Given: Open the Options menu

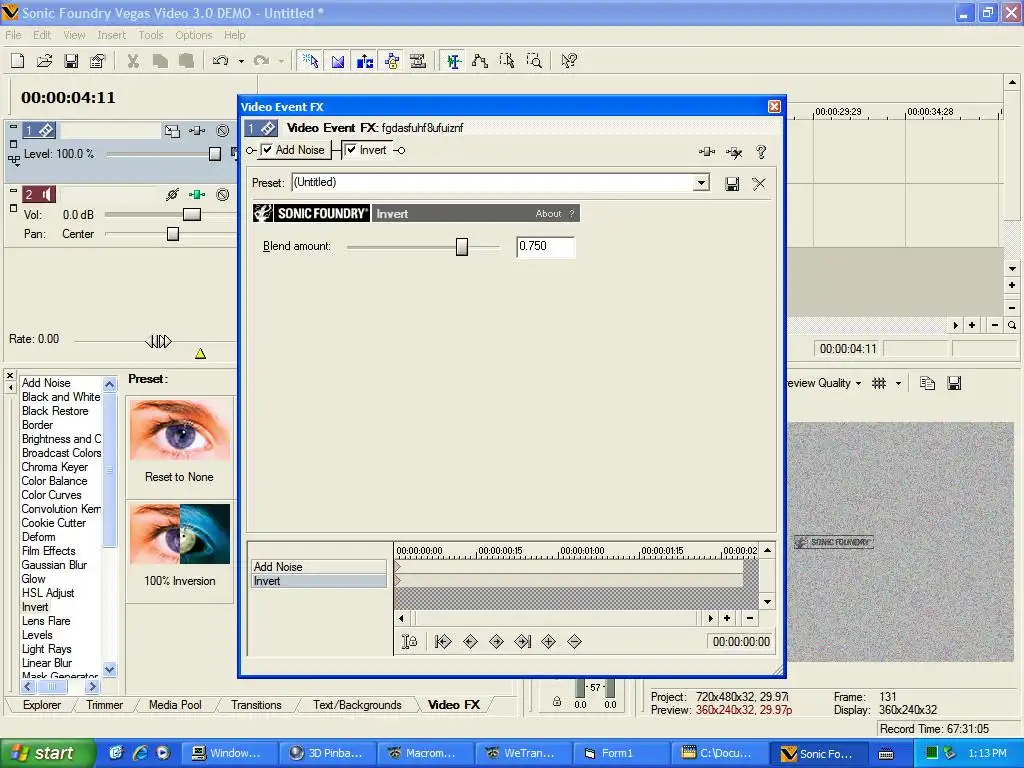Looking at the screenshot, I should [193, 35].
